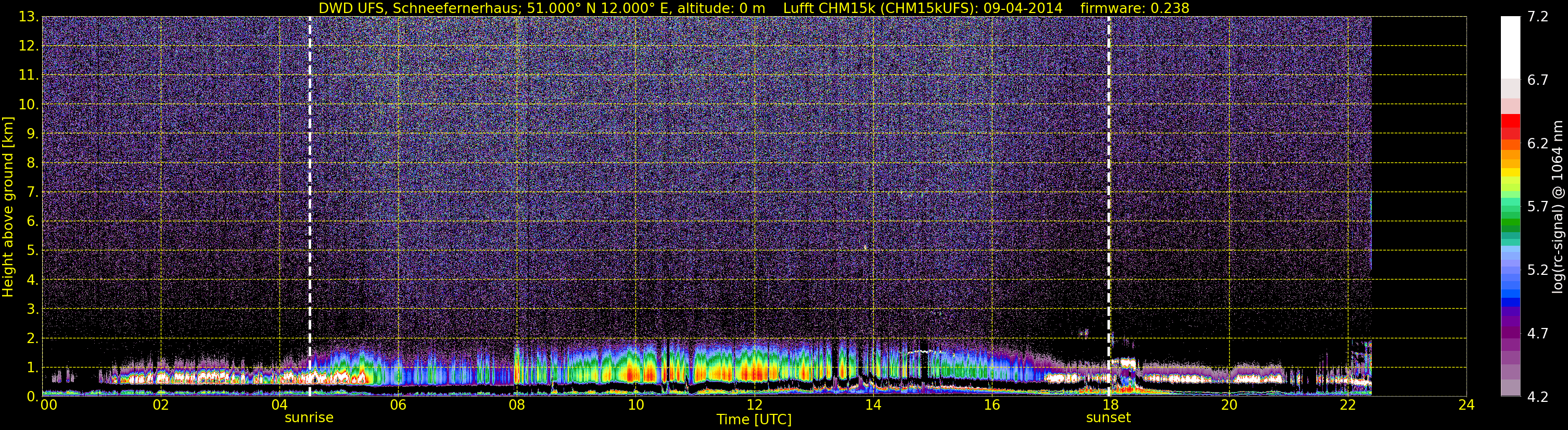Click the colorbar tick value 5.7
Screen dimensions: 1568x430
1538,207
